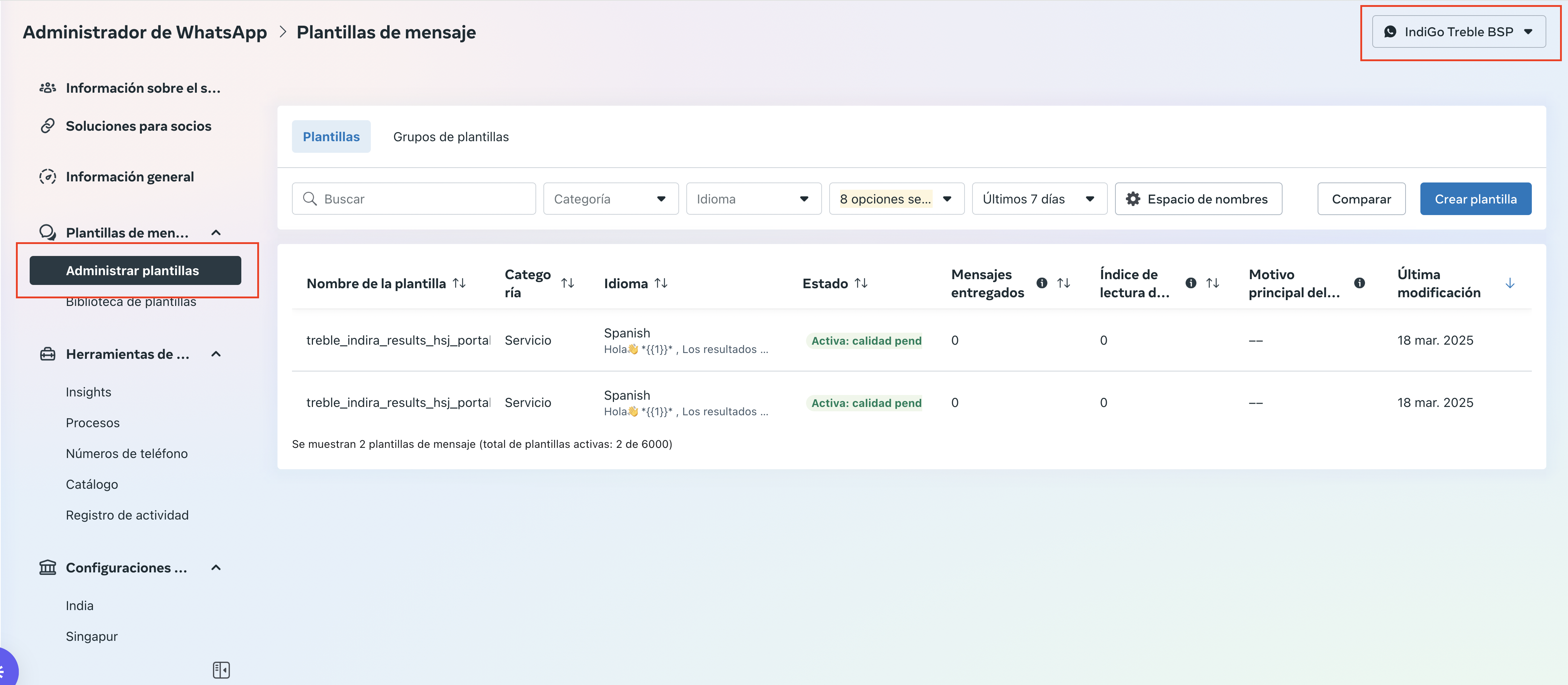Click the WhatsApp logo in account selector
The width and height of the screenshot is (1568, 685).
[x=1390, y=31]
